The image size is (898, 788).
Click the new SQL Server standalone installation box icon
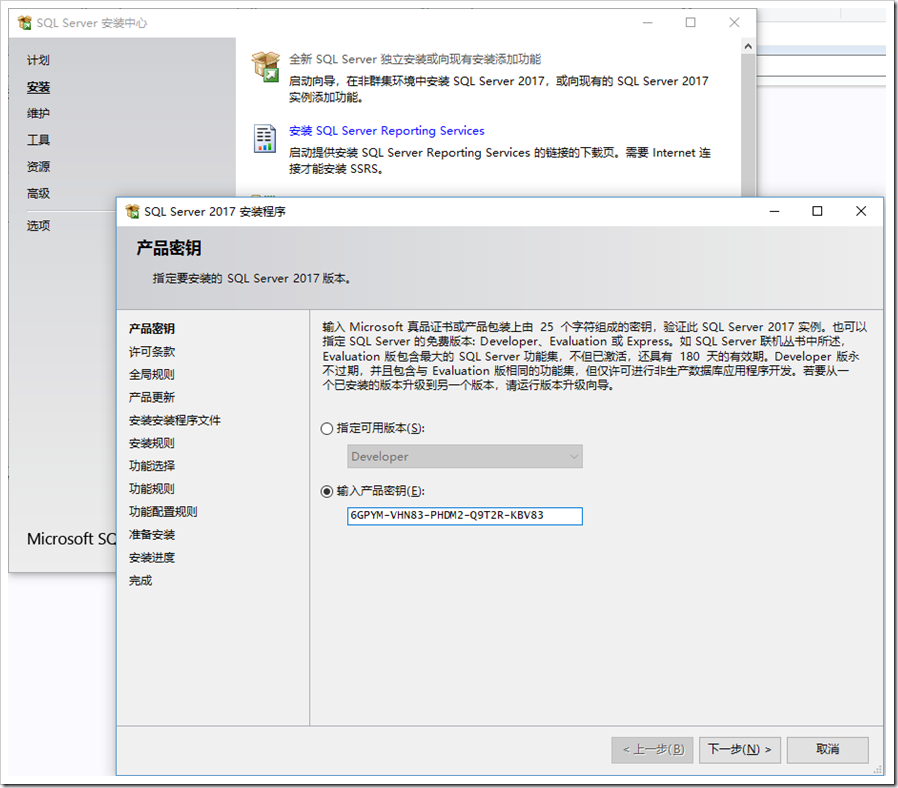[x=266, y=66]
